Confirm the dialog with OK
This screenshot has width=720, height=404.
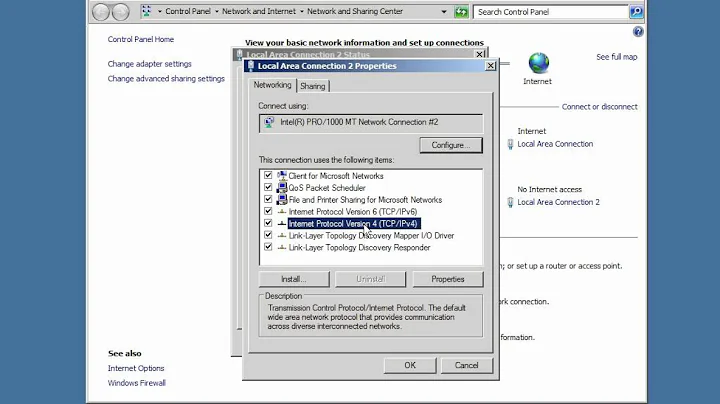[x=410, y=365]
